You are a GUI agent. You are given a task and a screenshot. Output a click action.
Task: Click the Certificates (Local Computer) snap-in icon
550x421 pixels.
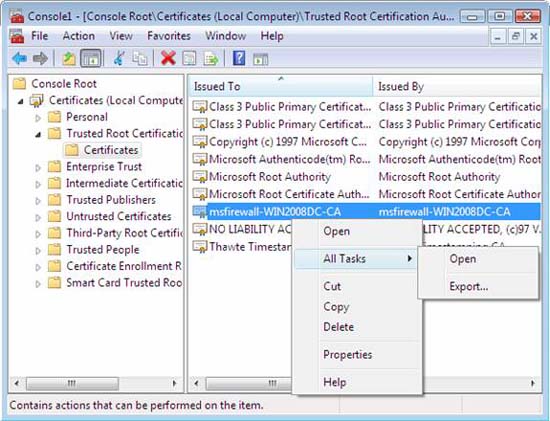coord(37,100)
